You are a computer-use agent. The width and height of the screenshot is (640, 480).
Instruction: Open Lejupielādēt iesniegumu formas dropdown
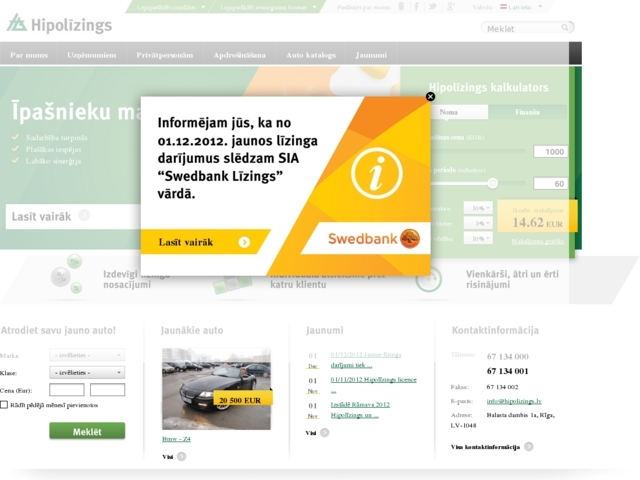coord(268,7)
